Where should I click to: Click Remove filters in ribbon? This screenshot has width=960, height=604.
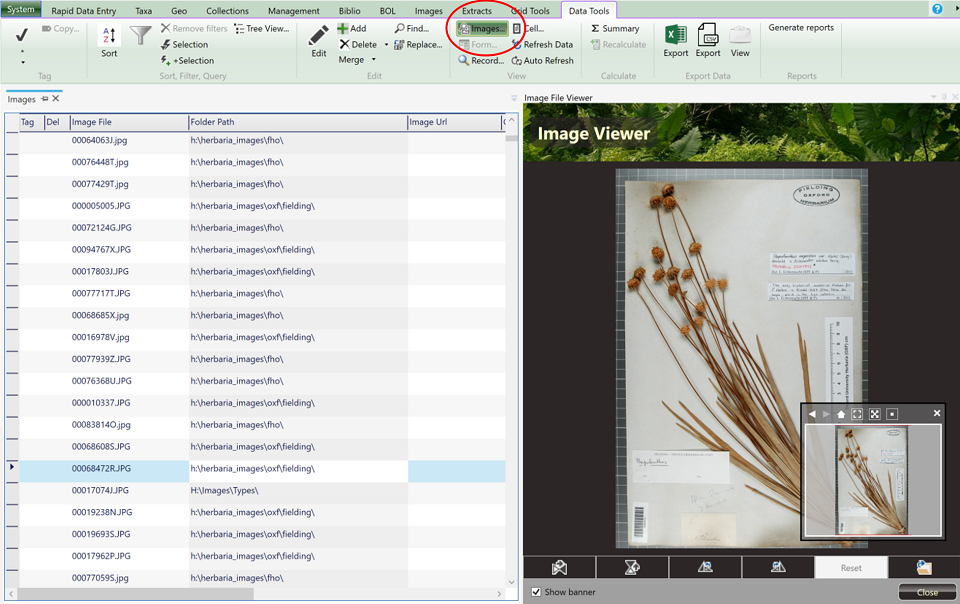[194, 28]
